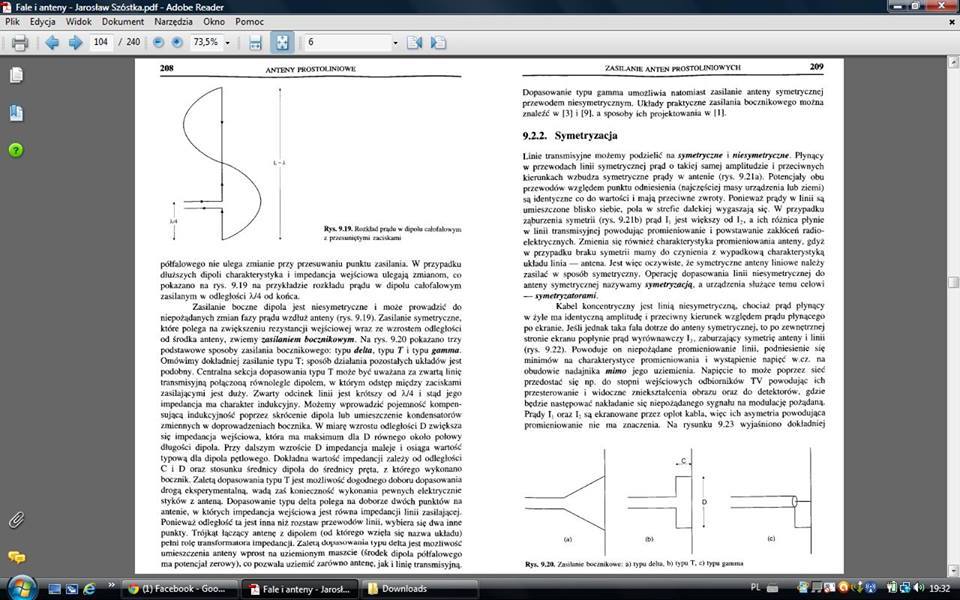
Task: Open the Narzędzia menu
Action: pyautogui.click(x=174, y=21)
